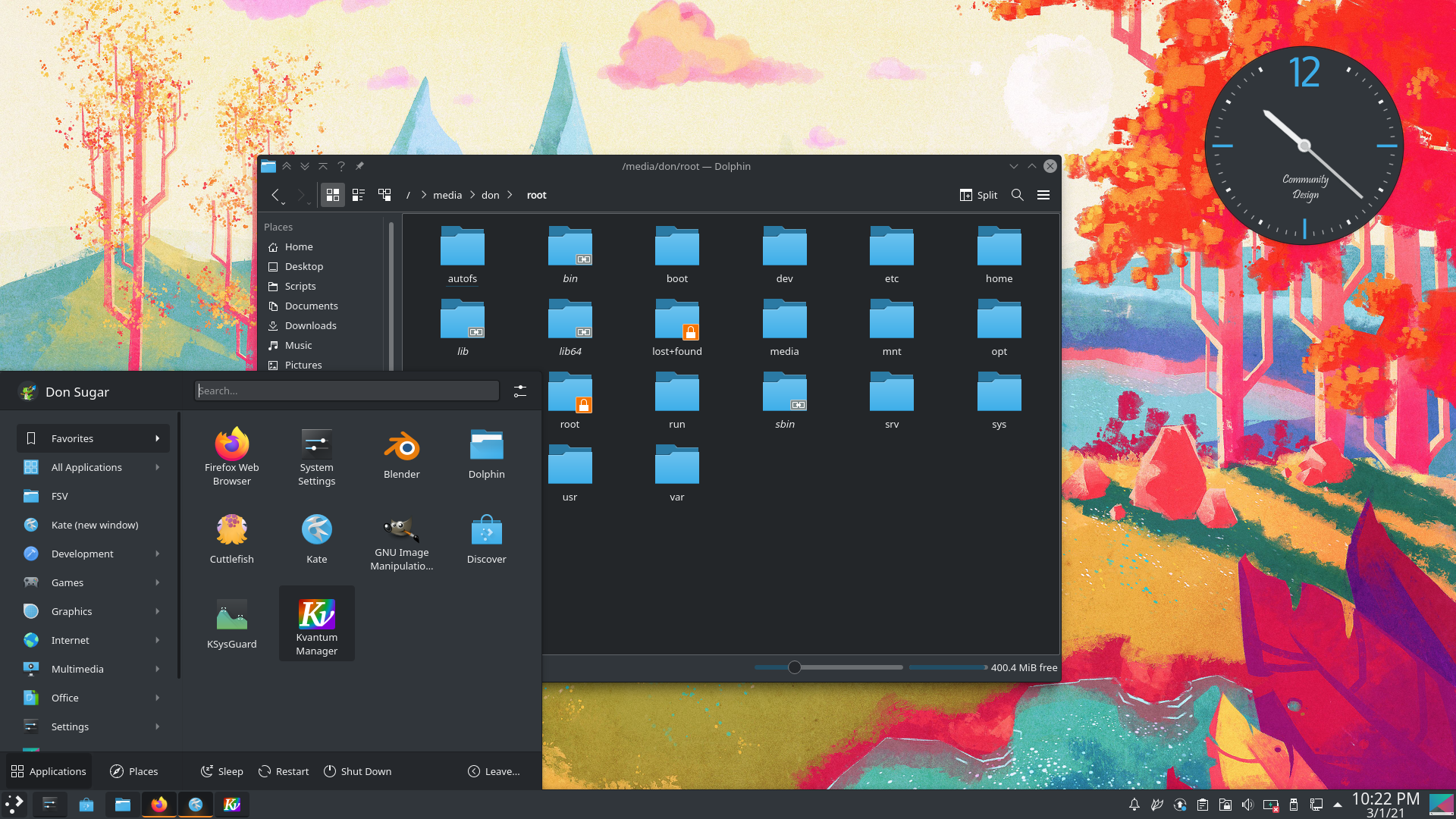Expand the Development category

click(x=93, y=554)
